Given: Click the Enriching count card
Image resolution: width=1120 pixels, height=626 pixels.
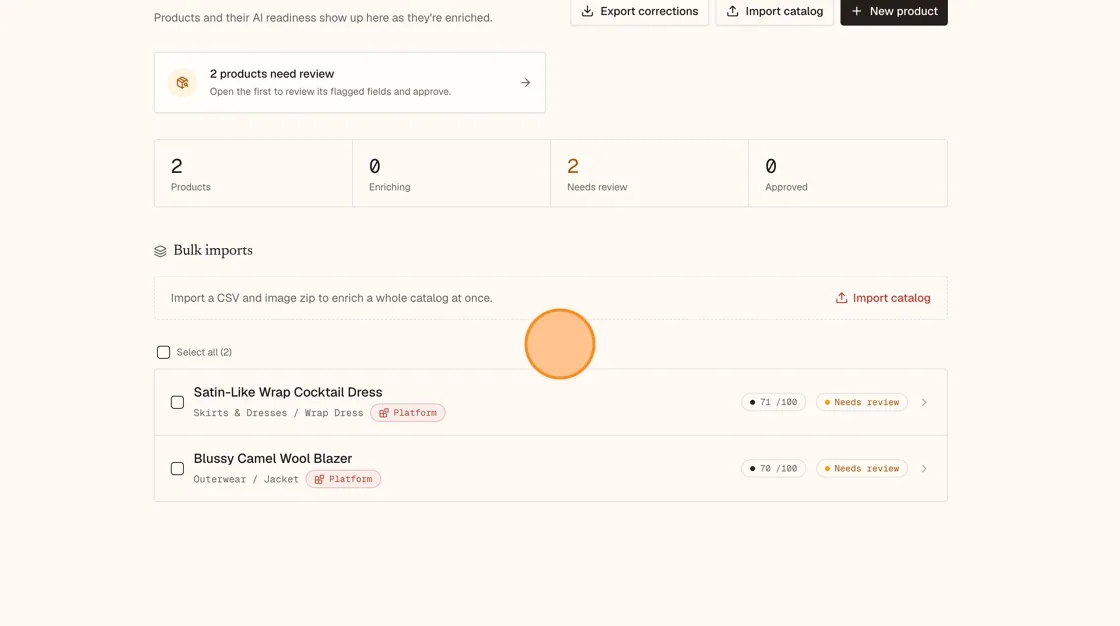Looking at the screenshot, I should coord(451,174).
